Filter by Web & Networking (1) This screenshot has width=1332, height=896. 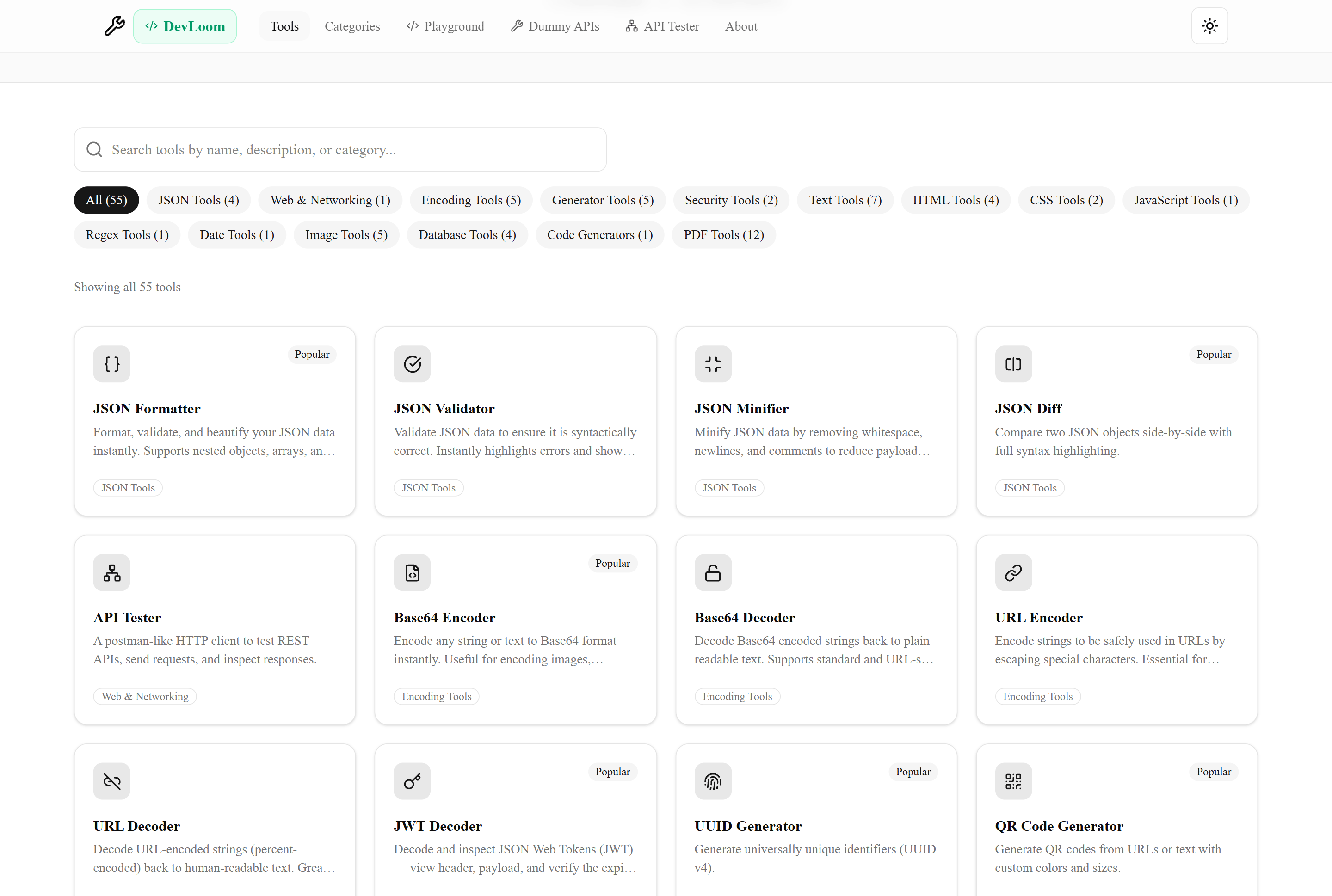[x=330, y=200]
